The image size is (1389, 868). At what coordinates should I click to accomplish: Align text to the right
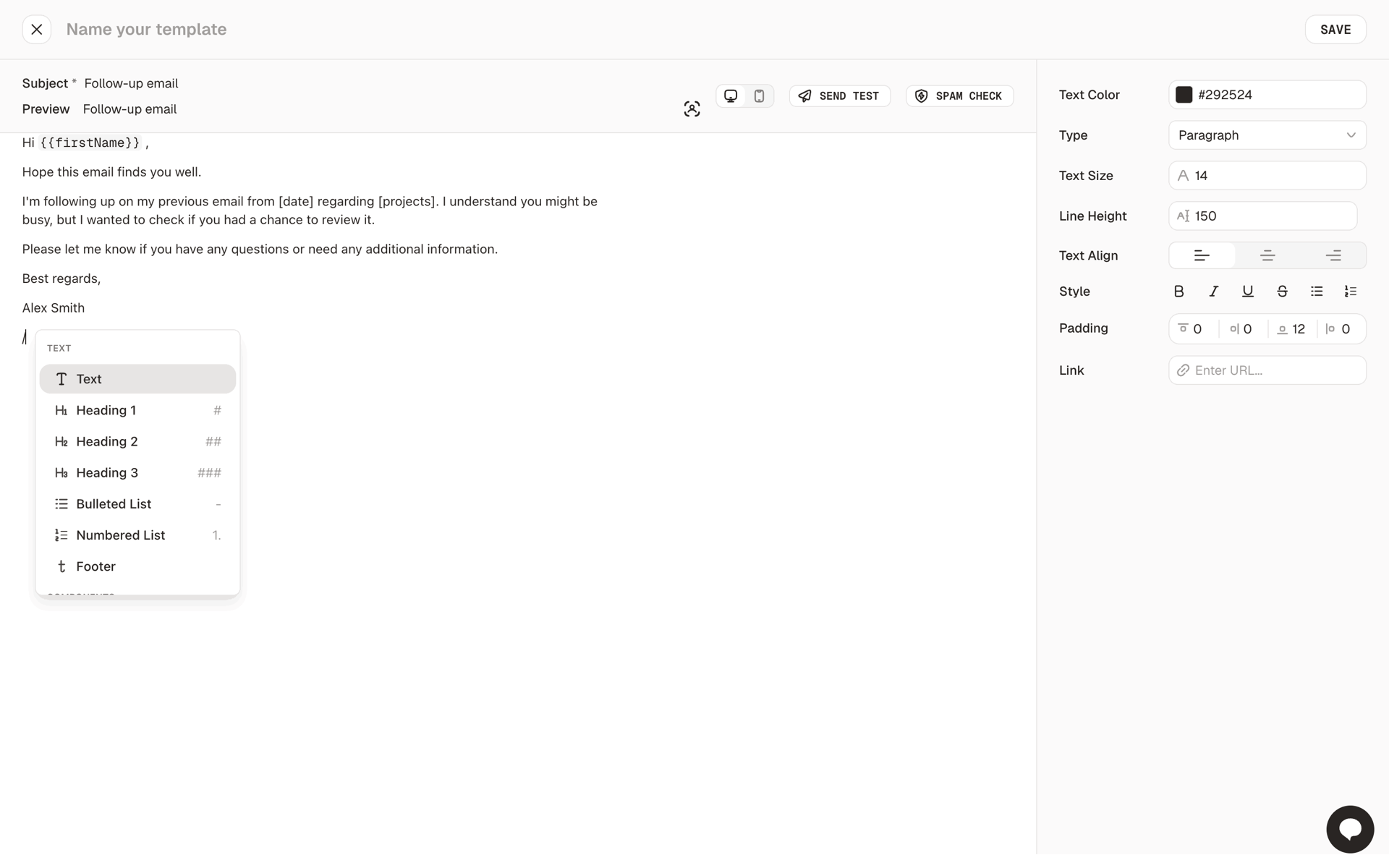click(1333, 256)
